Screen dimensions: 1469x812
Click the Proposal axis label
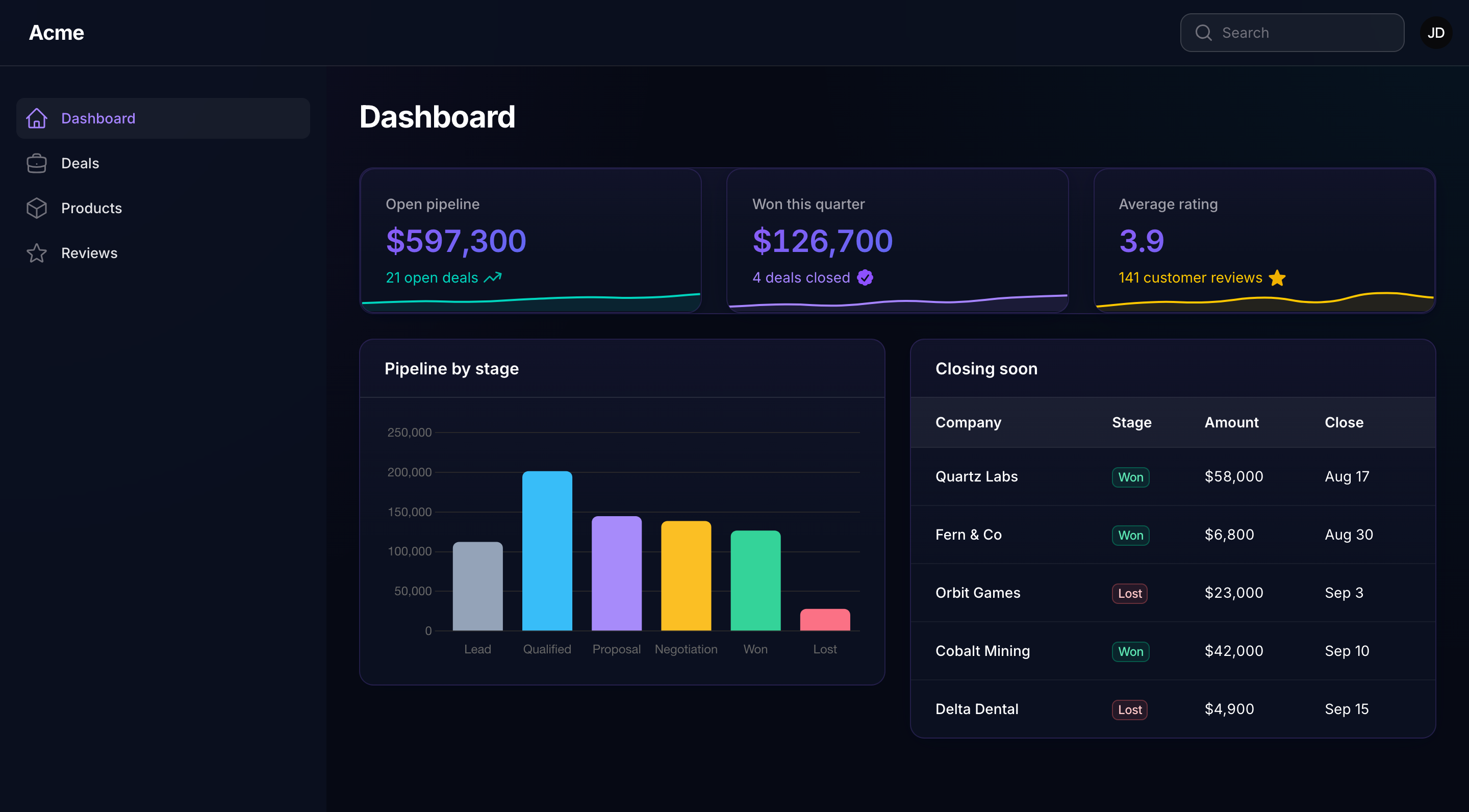click(617, 649)
